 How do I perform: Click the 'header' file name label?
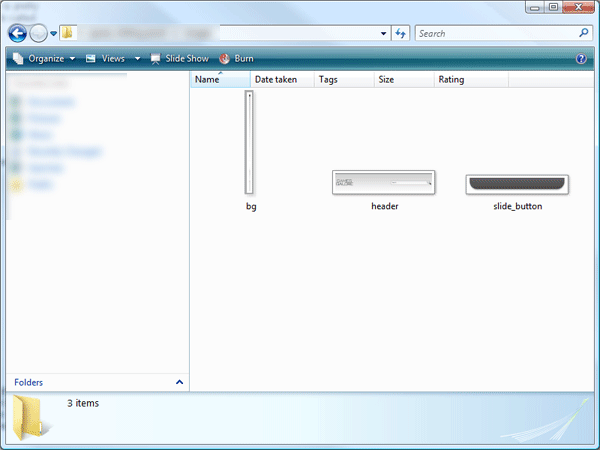click(385, 206)
